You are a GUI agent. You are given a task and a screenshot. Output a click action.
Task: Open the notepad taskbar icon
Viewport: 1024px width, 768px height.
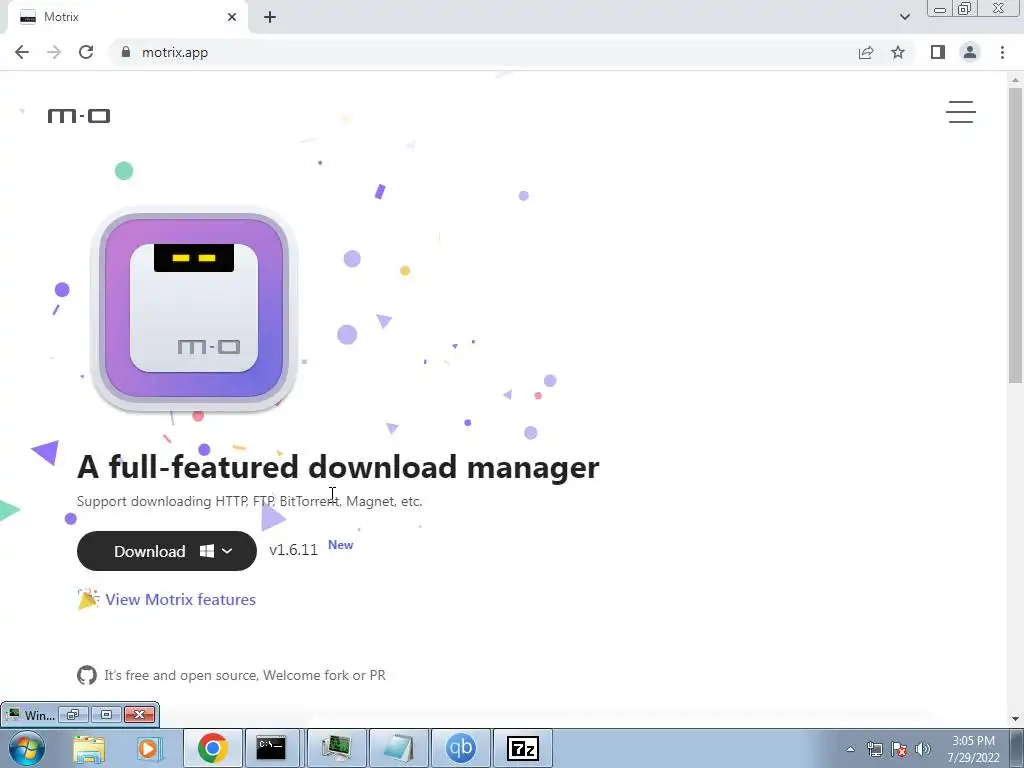pyautogui.click(x=398, y=748)
